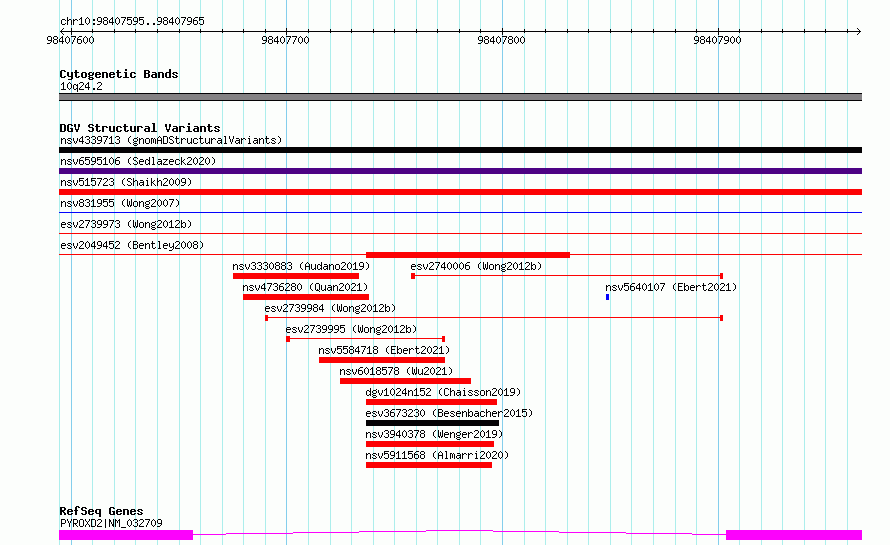Viewport: 890px width, 545px height.
Task: Select the right magenta PYROXD2 exon block
Action: [x=794, y=535]
